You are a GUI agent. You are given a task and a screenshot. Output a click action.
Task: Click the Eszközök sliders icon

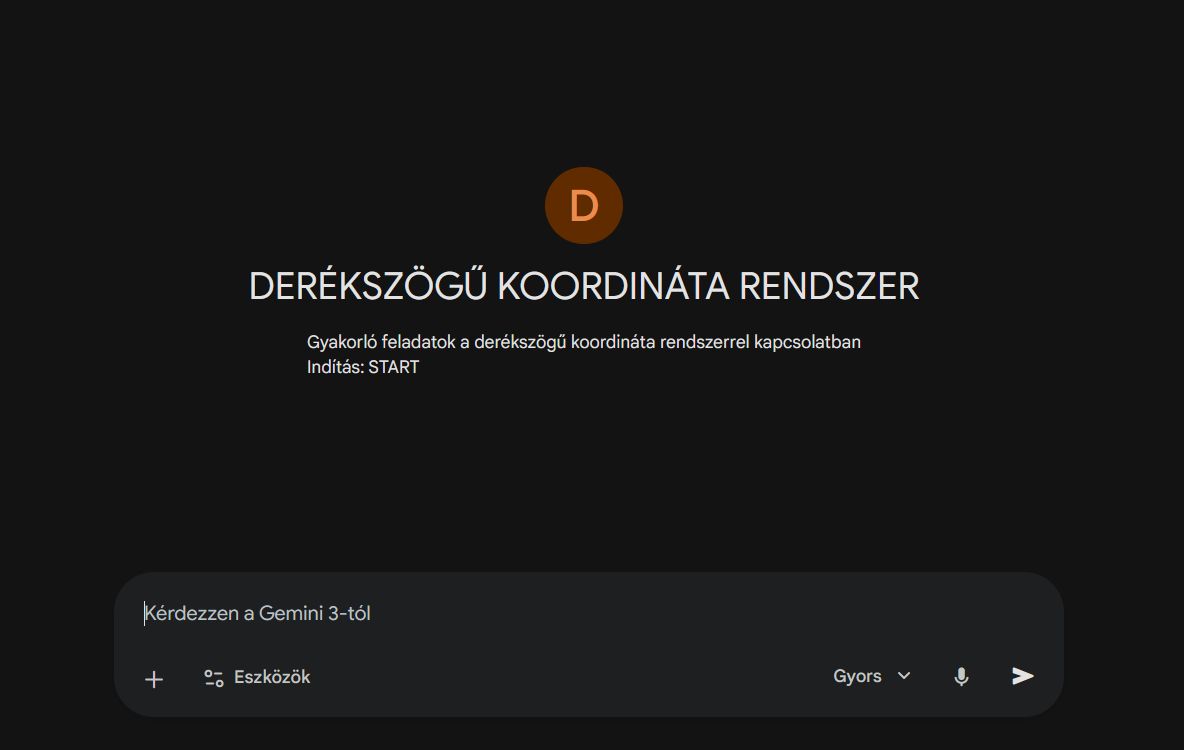pyautogui.click(x=213, y=678)
